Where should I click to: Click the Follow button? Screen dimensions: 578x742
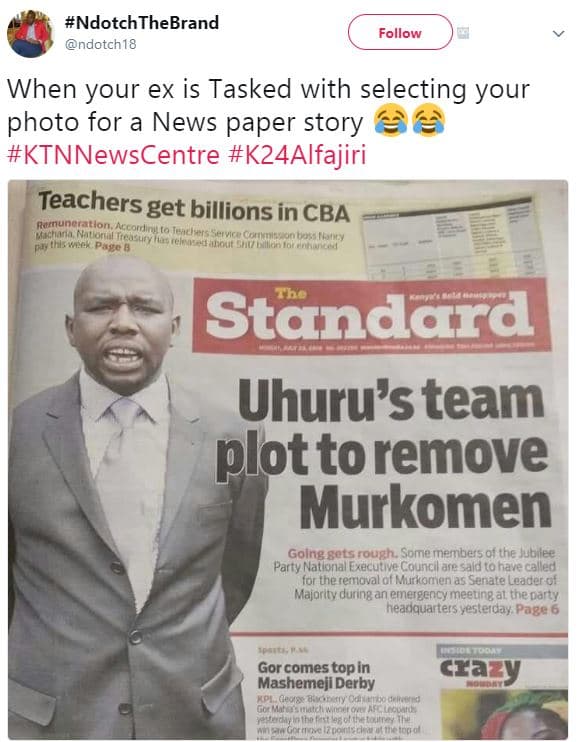click(400, 32)
